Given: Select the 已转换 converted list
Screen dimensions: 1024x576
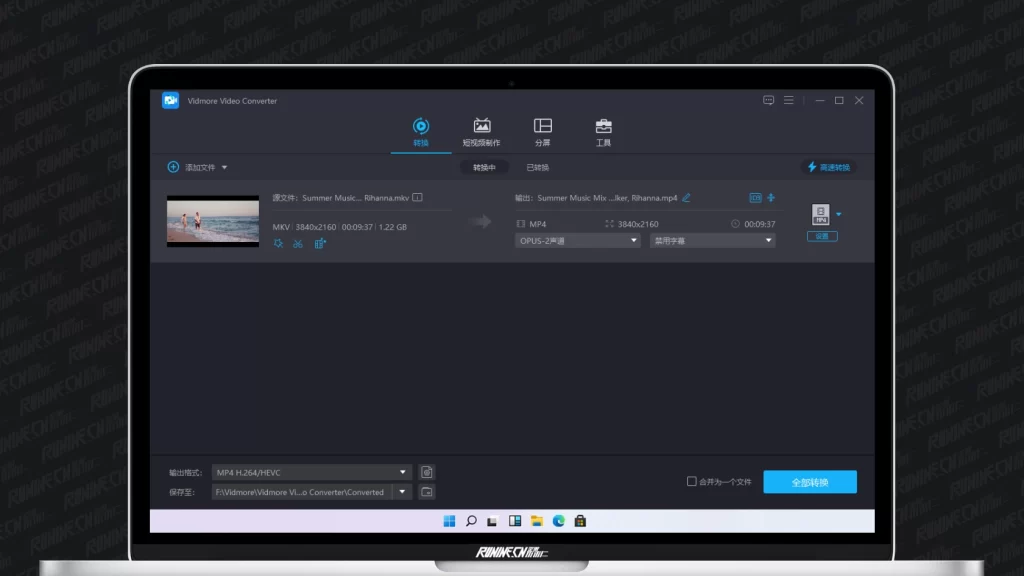Looking at the screenshot, I should 537,168.
